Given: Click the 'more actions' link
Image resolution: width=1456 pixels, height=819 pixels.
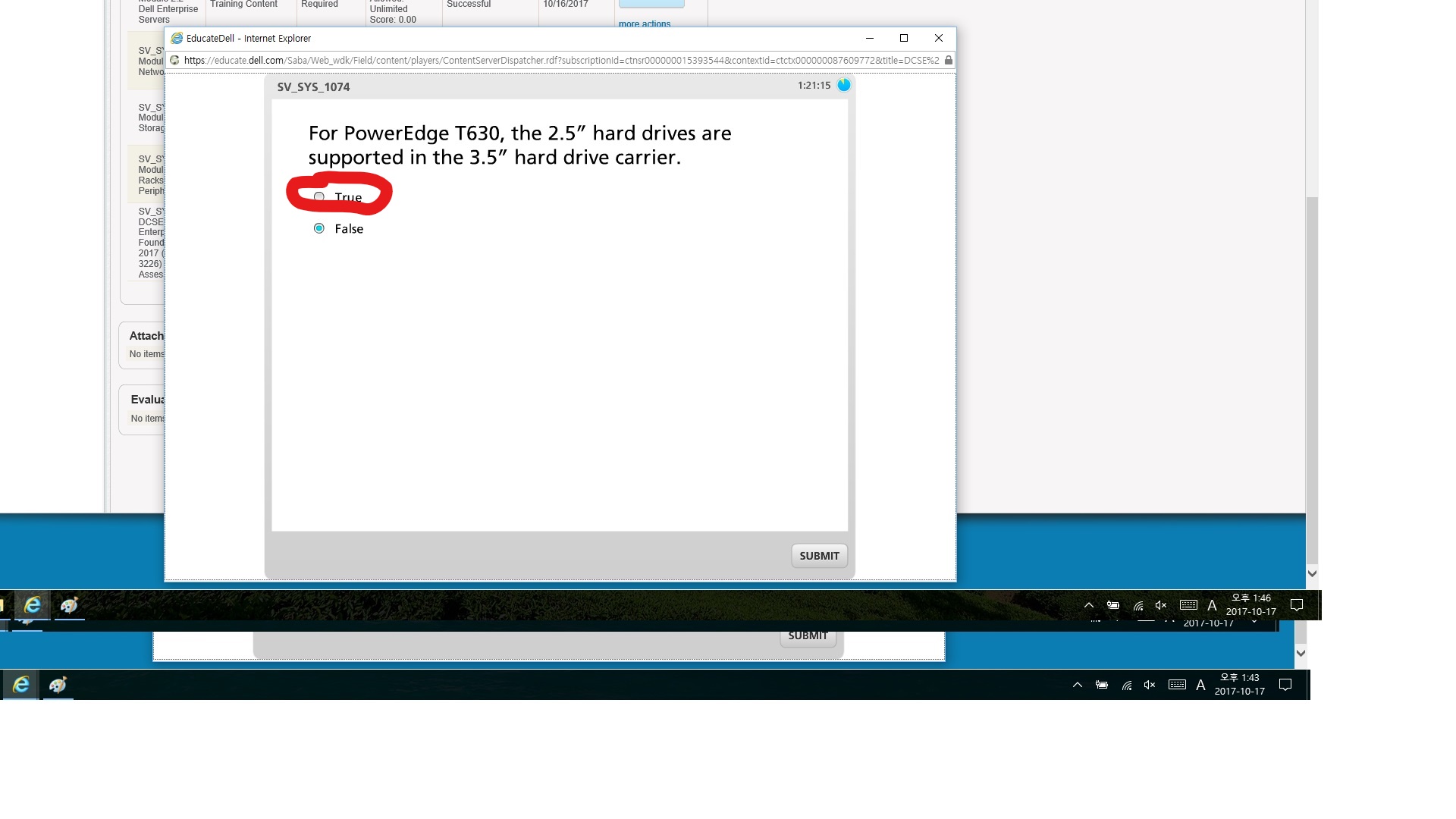Looking at the screenshot, I should (x=644, y=24).
